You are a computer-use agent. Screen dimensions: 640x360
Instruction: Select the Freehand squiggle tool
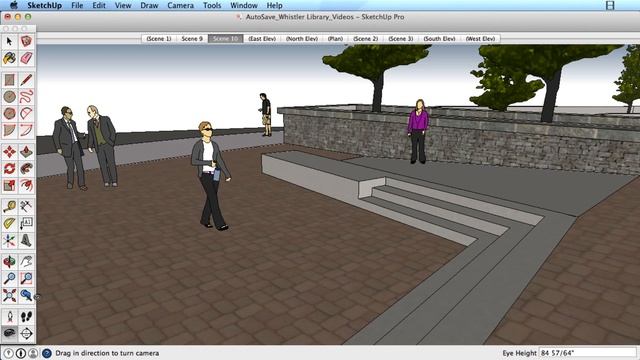tap(26, 97)
